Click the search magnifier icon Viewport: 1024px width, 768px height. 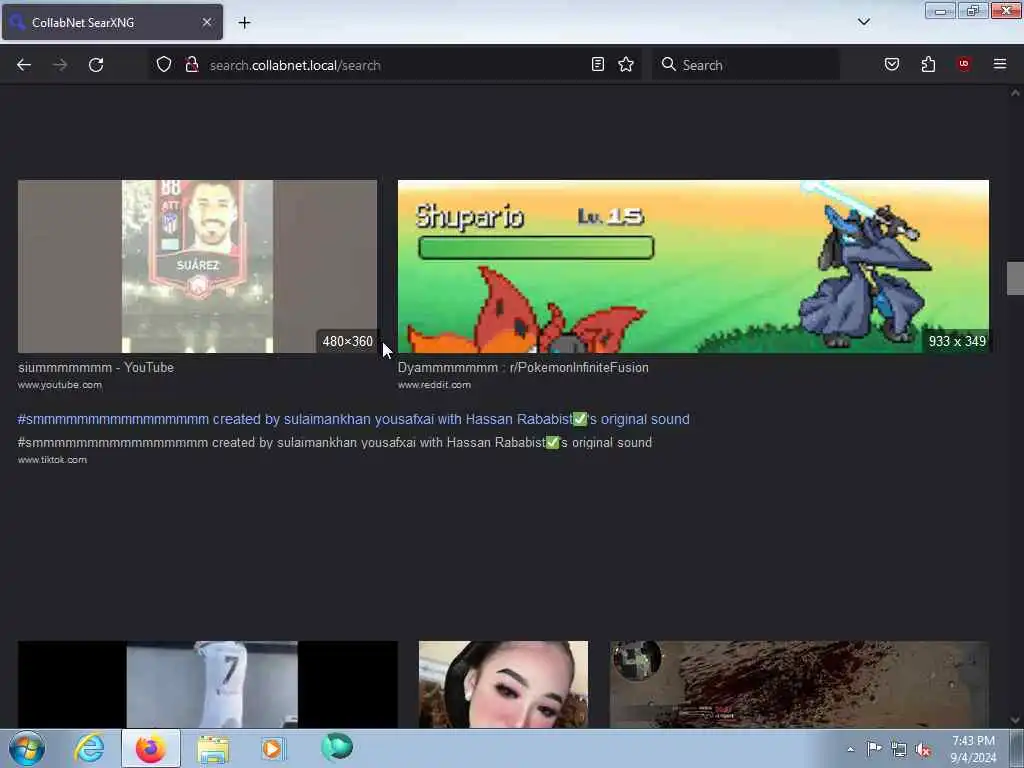[668, 64]
